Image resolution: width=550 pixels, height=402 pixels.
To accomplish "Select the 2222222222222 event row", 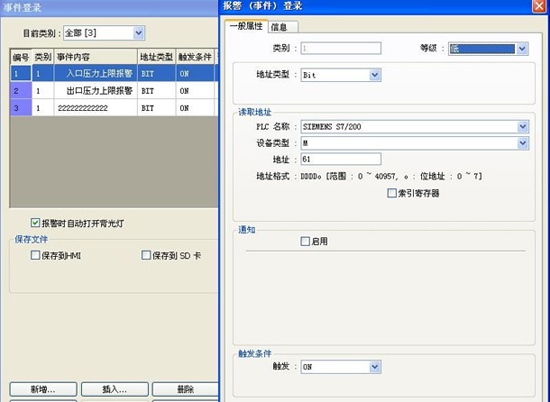I will 114,108.
